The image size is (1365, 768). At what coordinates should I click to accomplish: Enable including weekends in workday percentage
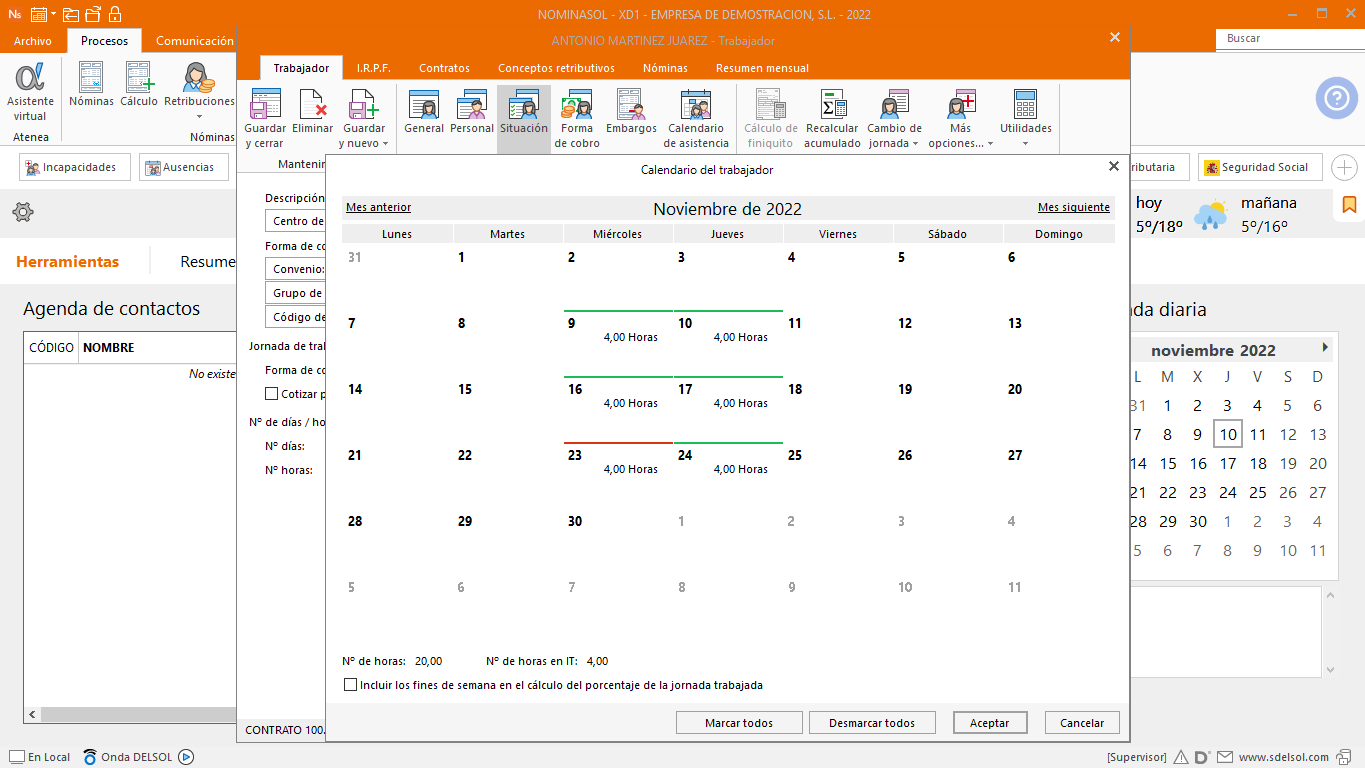350,685
